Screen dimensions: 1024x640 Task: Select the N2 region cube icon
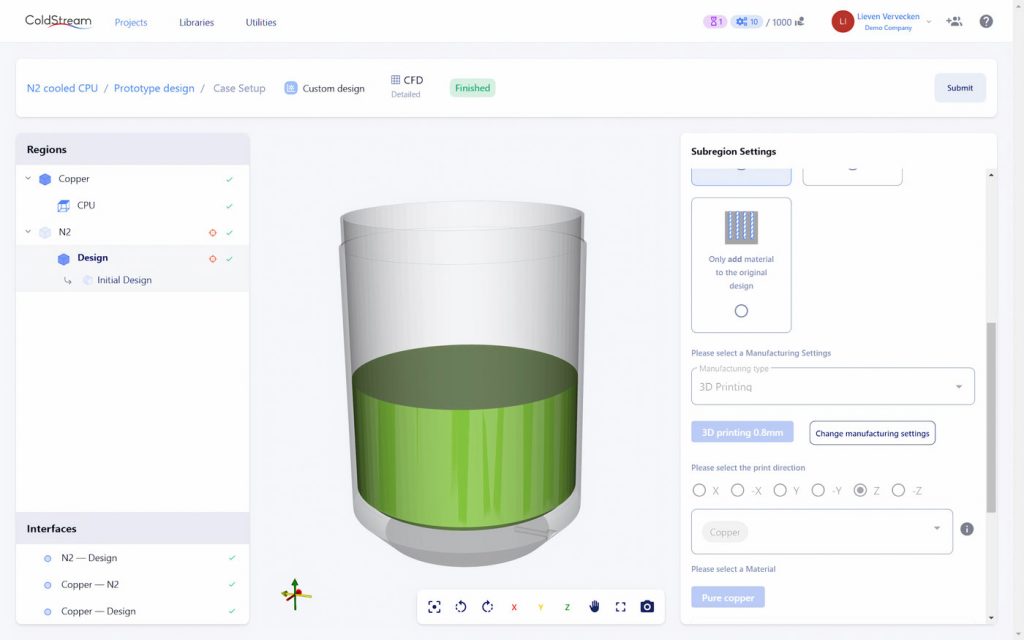point(45,232)
